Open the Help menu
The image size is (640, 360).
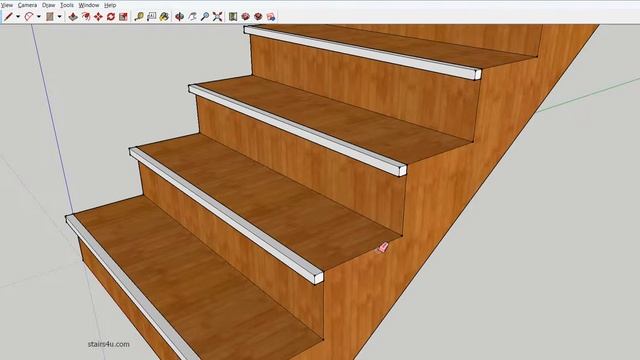[110, 5]
